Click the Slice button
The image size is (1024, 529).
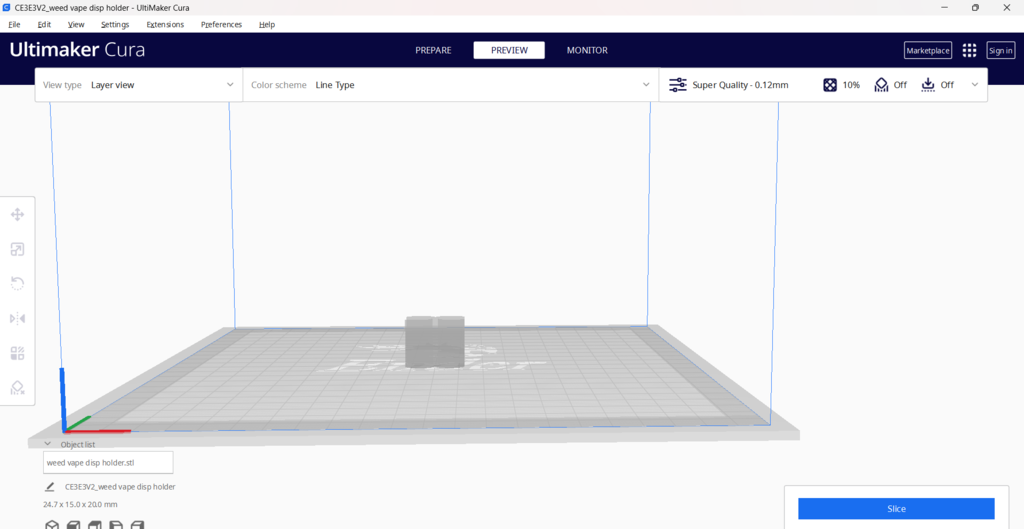click(x=896, y=509)
